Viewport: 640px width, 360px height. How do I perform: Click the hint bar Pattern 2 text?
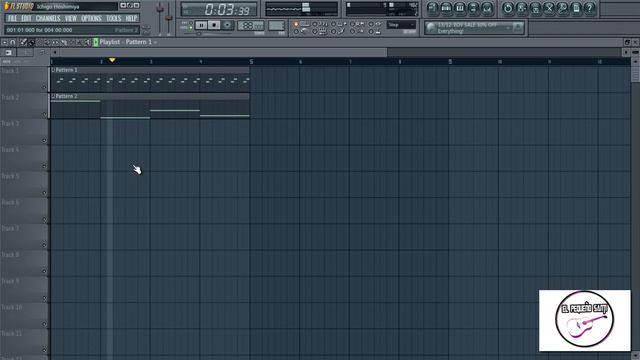[x=126, y=30]
